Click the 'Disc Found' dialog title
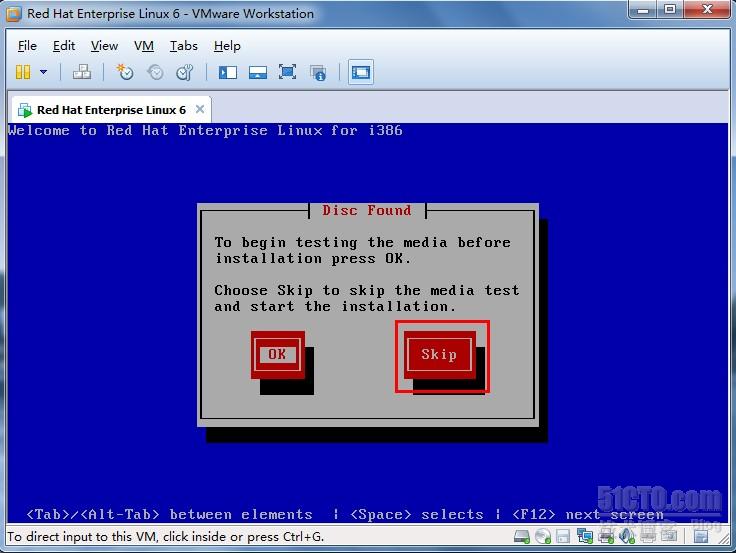 (x=367, y=210)
